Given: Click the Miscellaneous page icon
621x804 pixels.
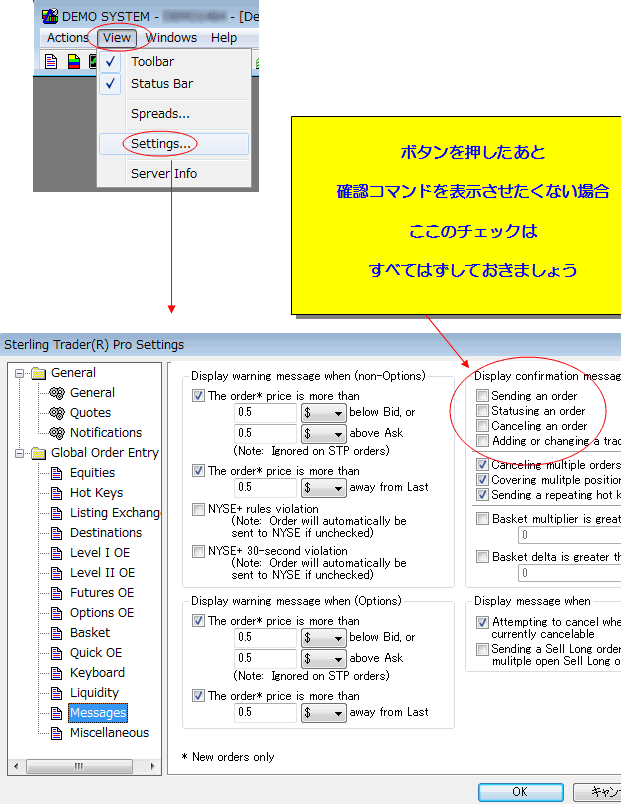Looking at the screenshot, I should coord(57,733).
